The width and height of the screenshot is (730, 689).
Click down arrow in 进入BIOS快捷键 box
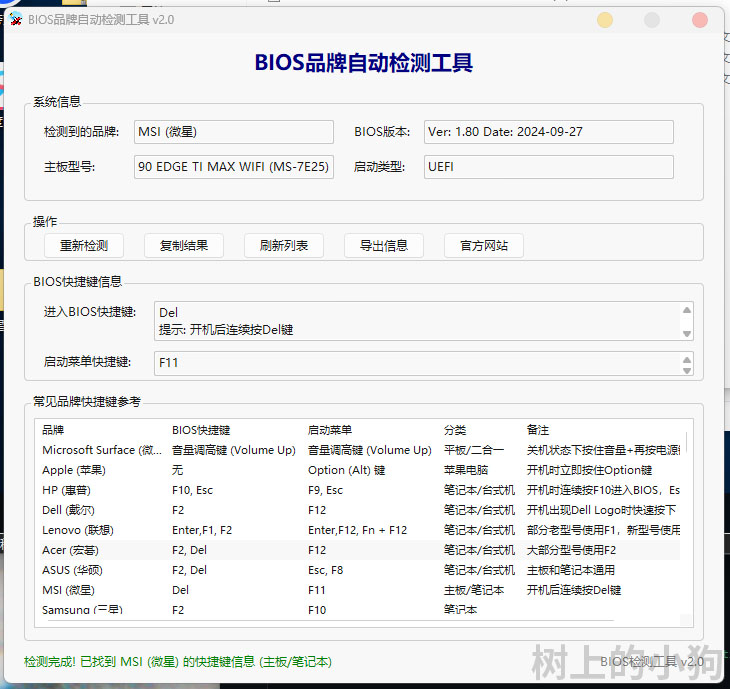[687, 333]
